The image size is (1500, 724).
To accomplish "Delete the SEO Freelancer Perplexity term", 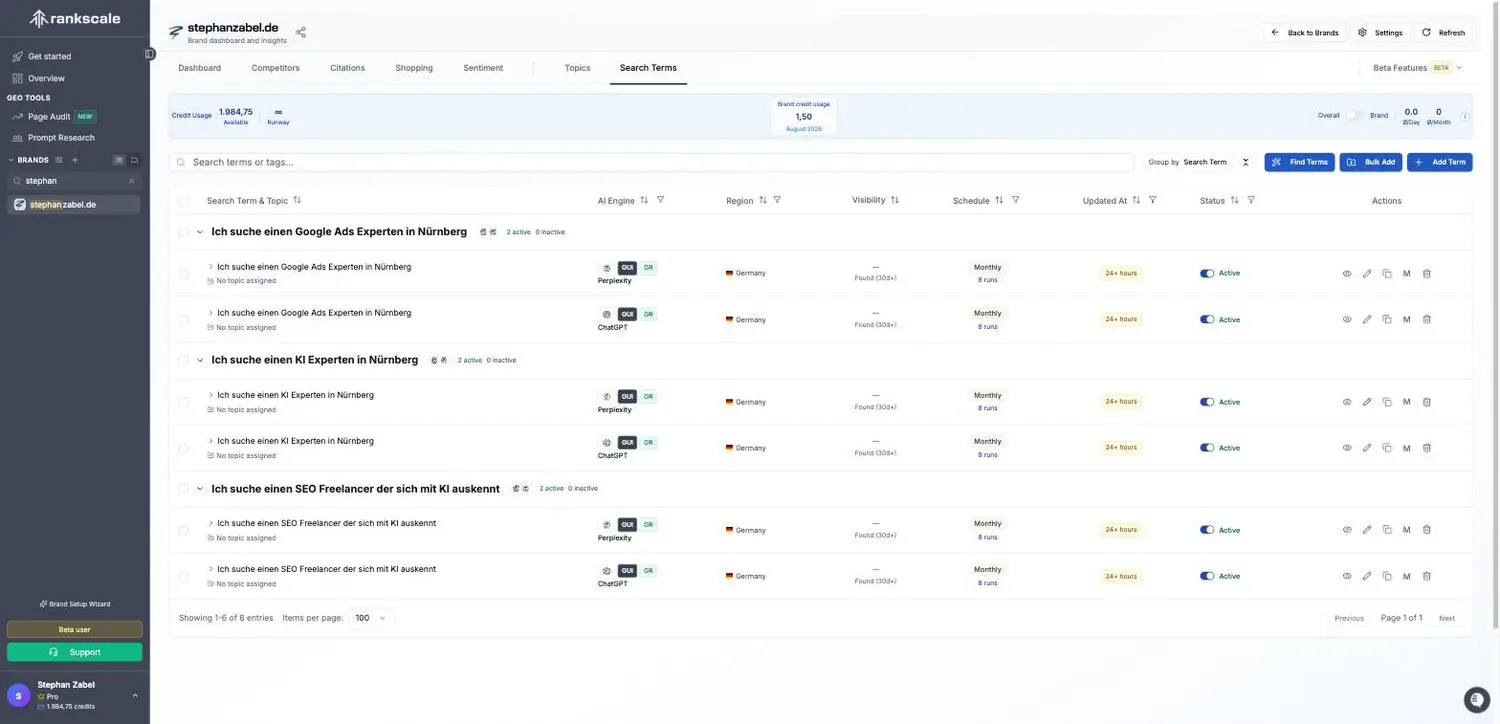I will click(1427, 530).
